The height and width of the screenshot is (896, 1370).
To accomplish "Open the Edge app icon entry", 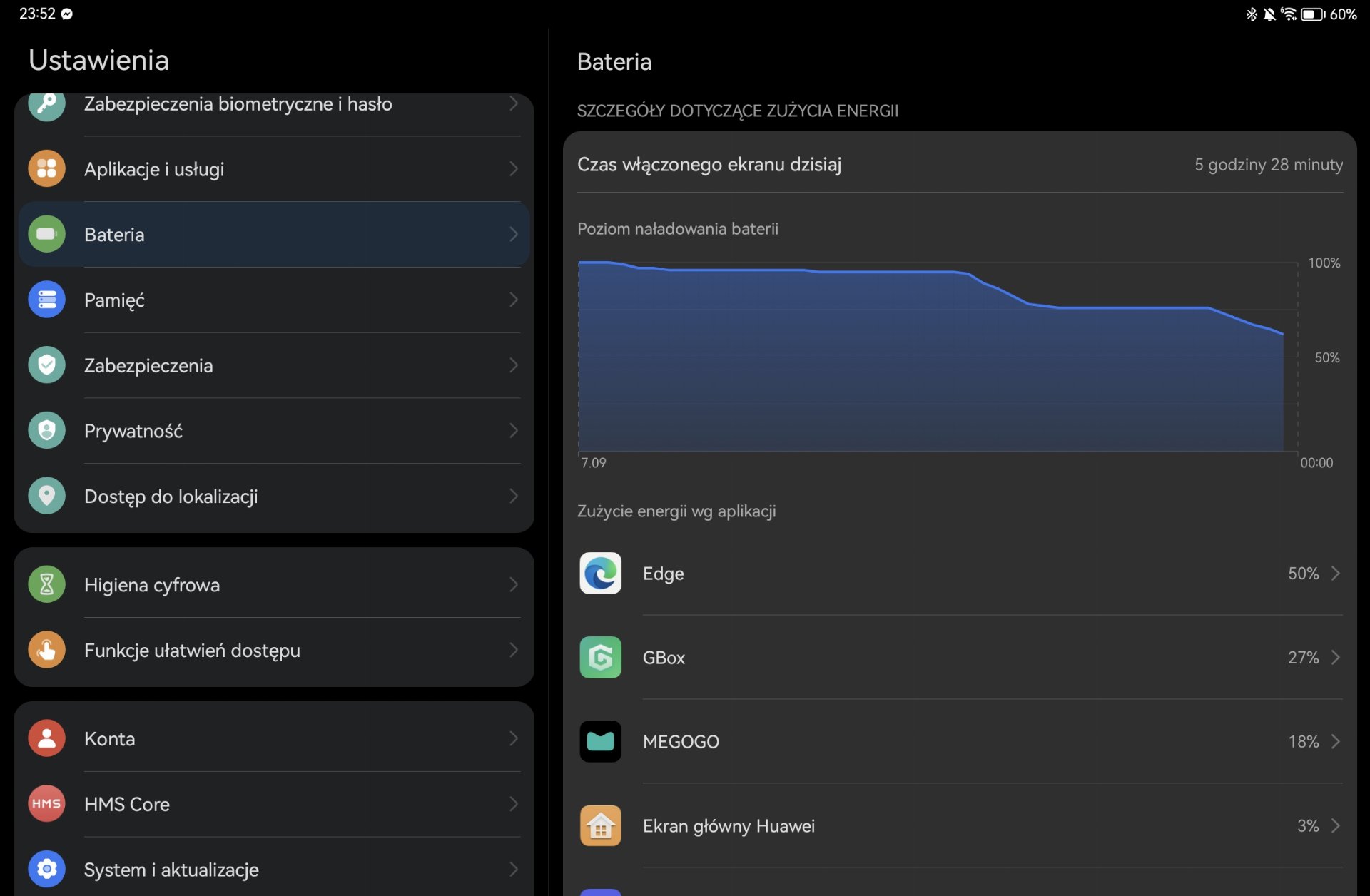I will 600,573.
